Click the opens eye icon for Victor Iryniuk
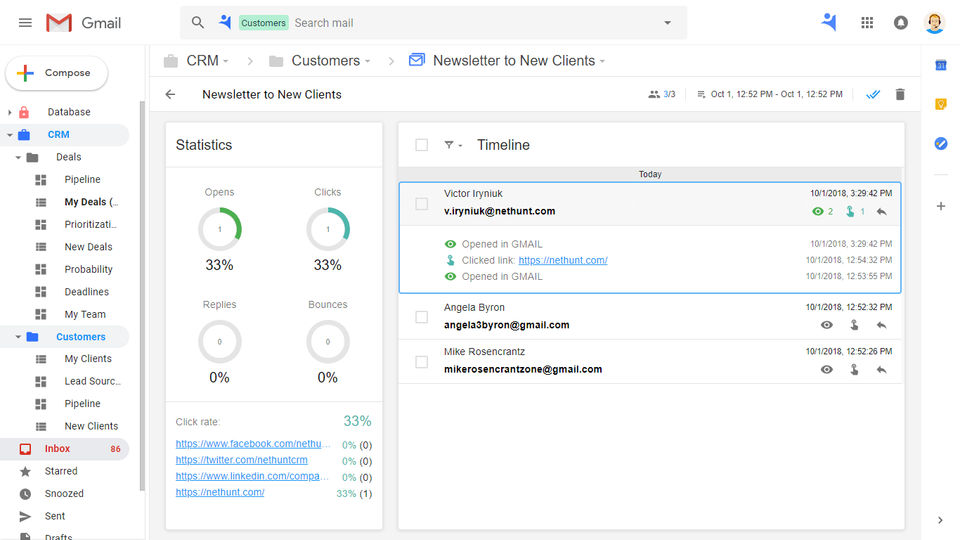960x540 pixels. tap(817, 211)
